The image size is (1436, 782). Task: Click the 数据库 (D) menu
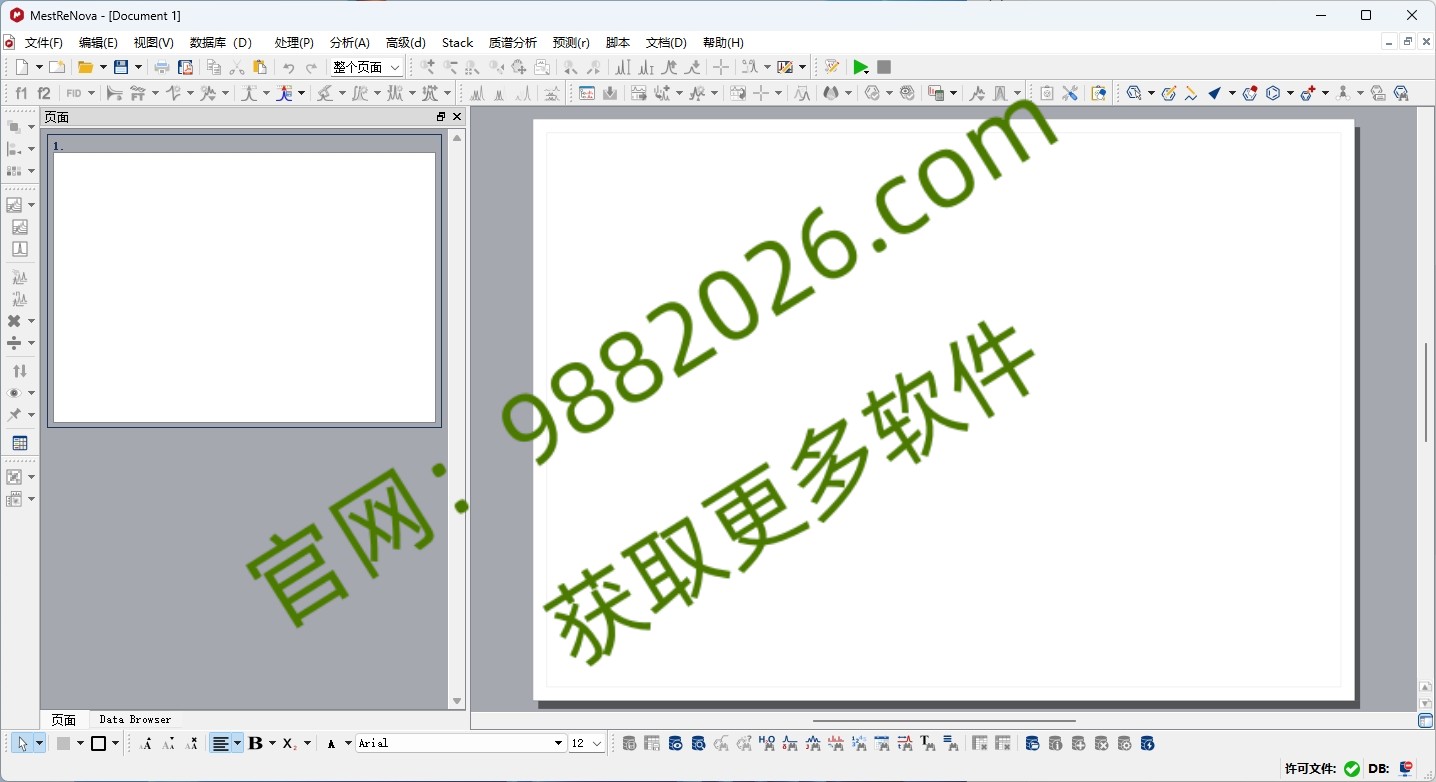point(220,42)
